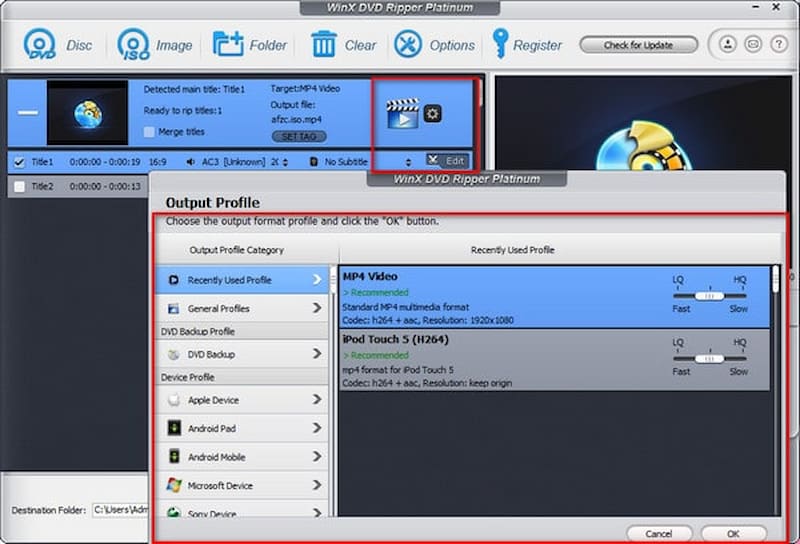Open the gear settings for output
The width and height of the screenshot is (800, 544).
click(433, 113)
